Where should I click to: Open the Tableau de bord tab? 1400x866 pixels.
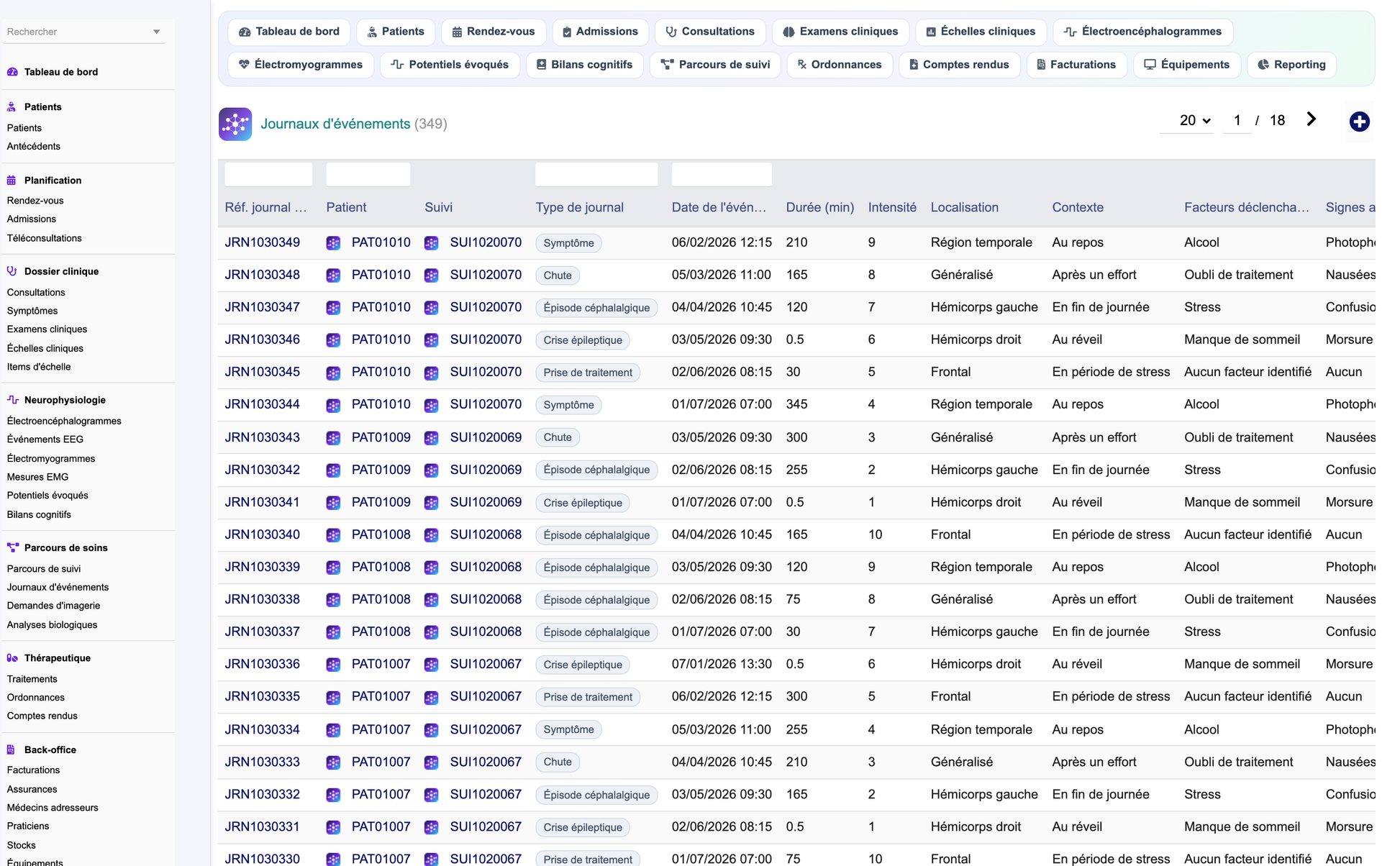coord(289,32)
